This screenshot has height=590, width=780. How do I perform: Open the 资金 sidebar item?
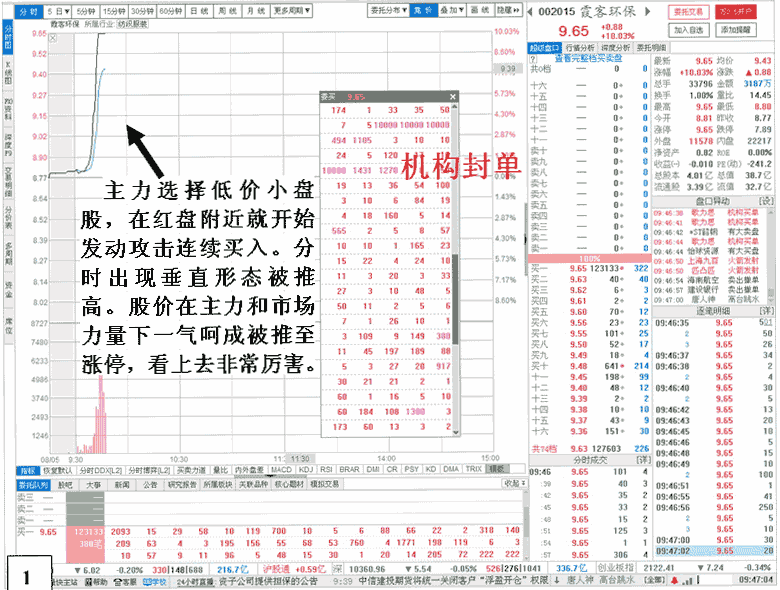(x=8, y=289)
